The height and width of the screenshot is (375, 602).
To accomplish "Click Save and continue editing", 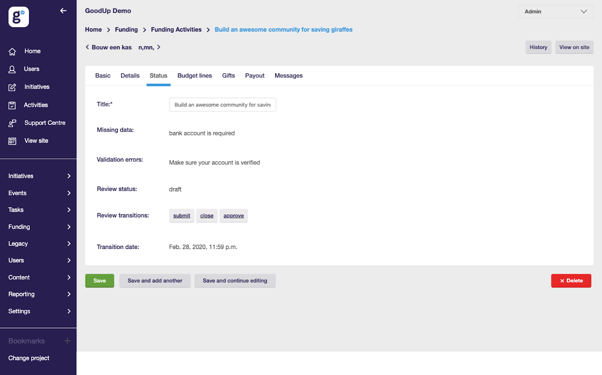I will [235, 281].
